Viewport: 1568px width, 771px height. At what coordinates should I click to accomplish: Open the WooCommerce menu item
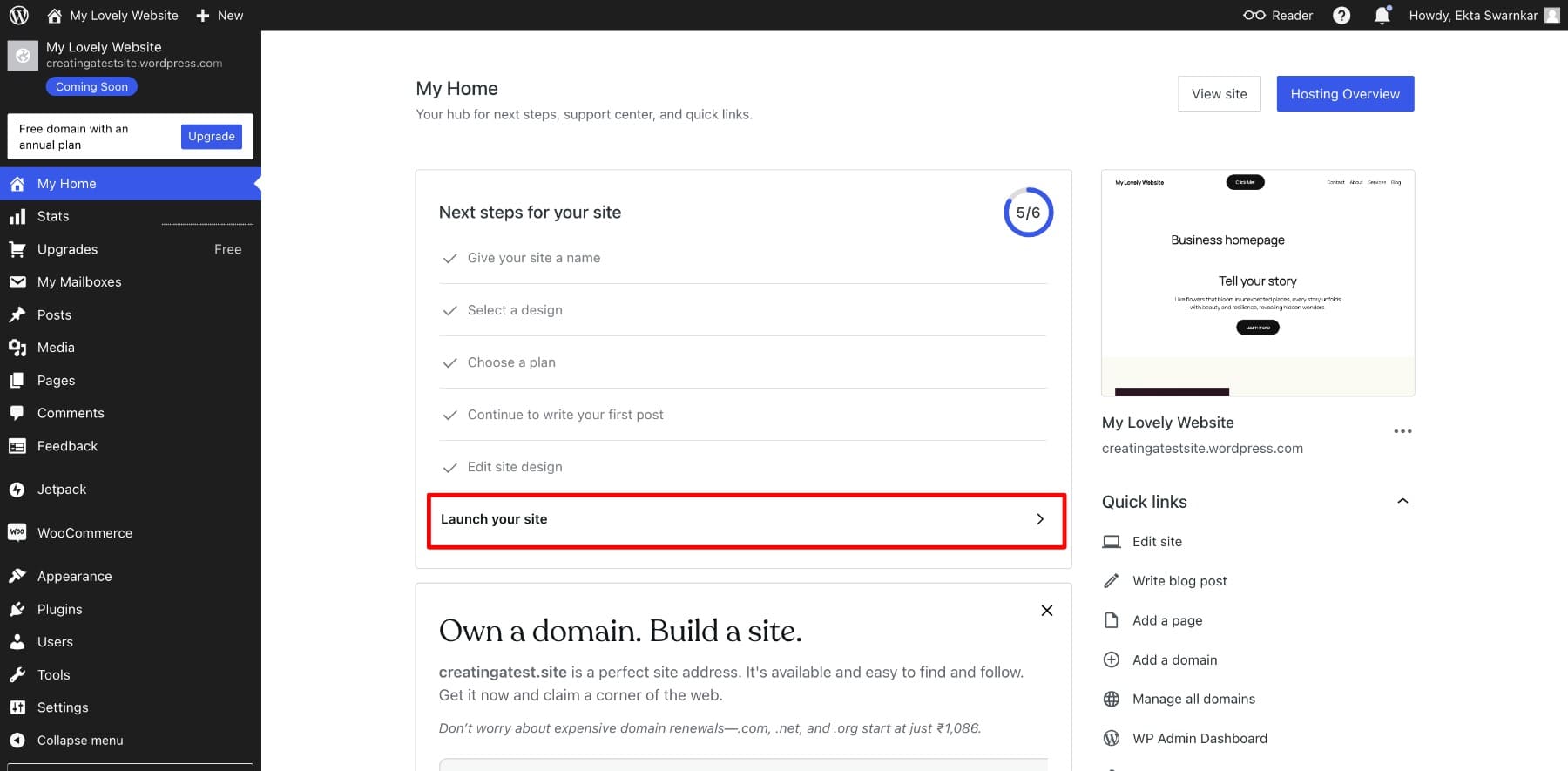(x=131, y=532)
